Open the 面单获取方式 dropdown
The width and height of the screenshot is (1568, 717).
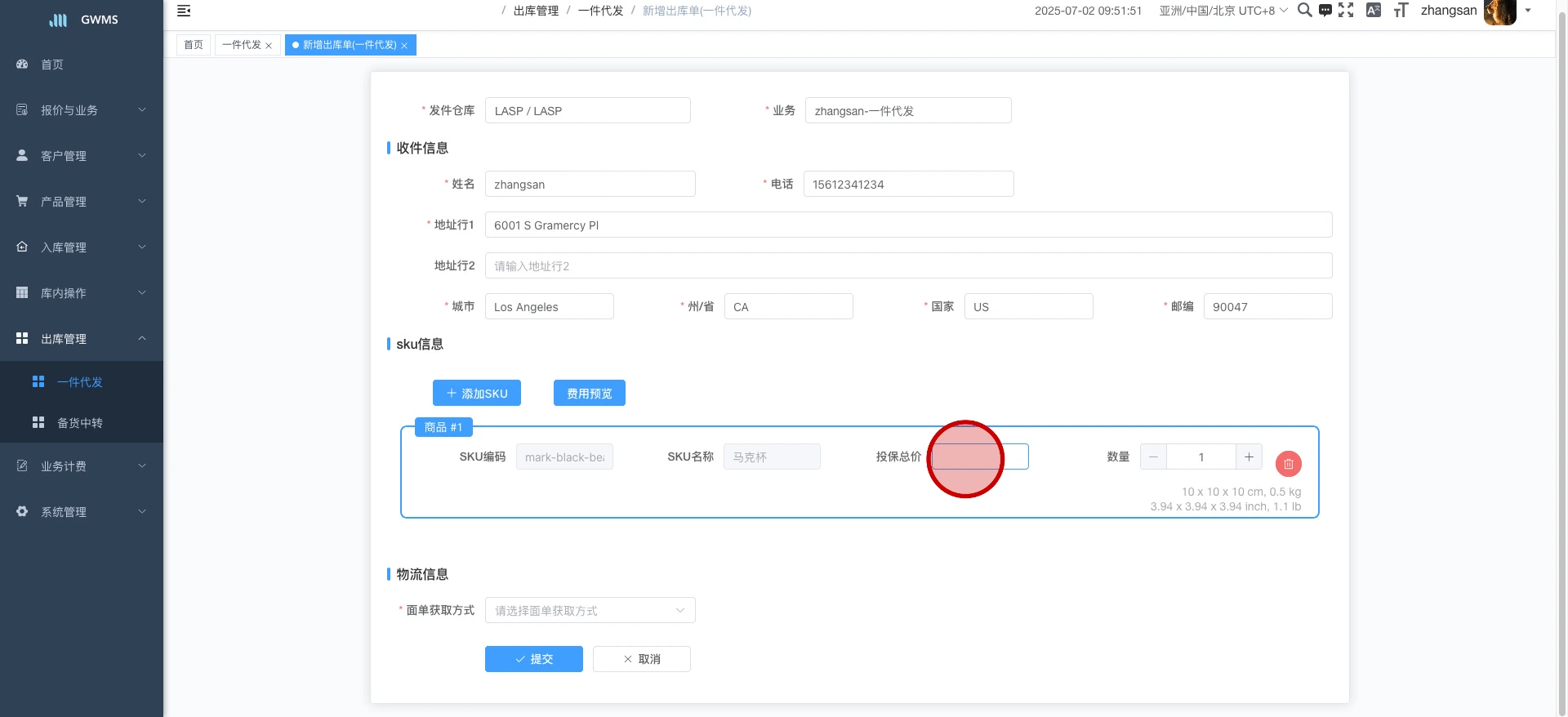[590, 611]
